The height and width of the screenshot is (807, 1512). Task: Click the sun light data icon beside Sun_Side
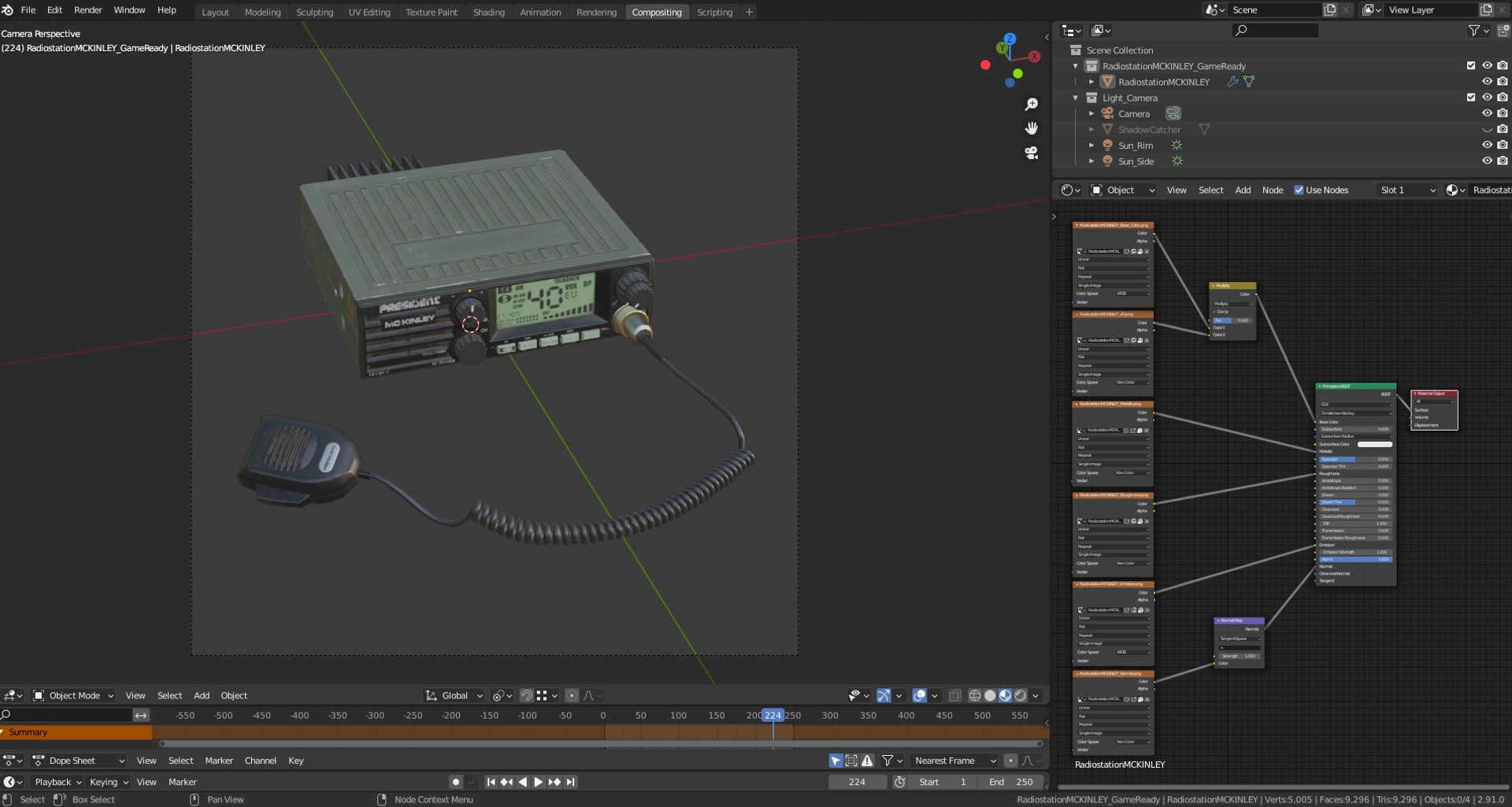[x=1177, y=161]
